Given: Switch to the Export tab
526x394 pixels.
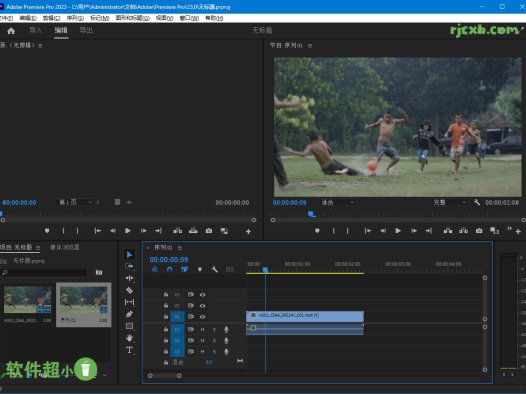Looking at the screenshot, I should tap(86, 31).
